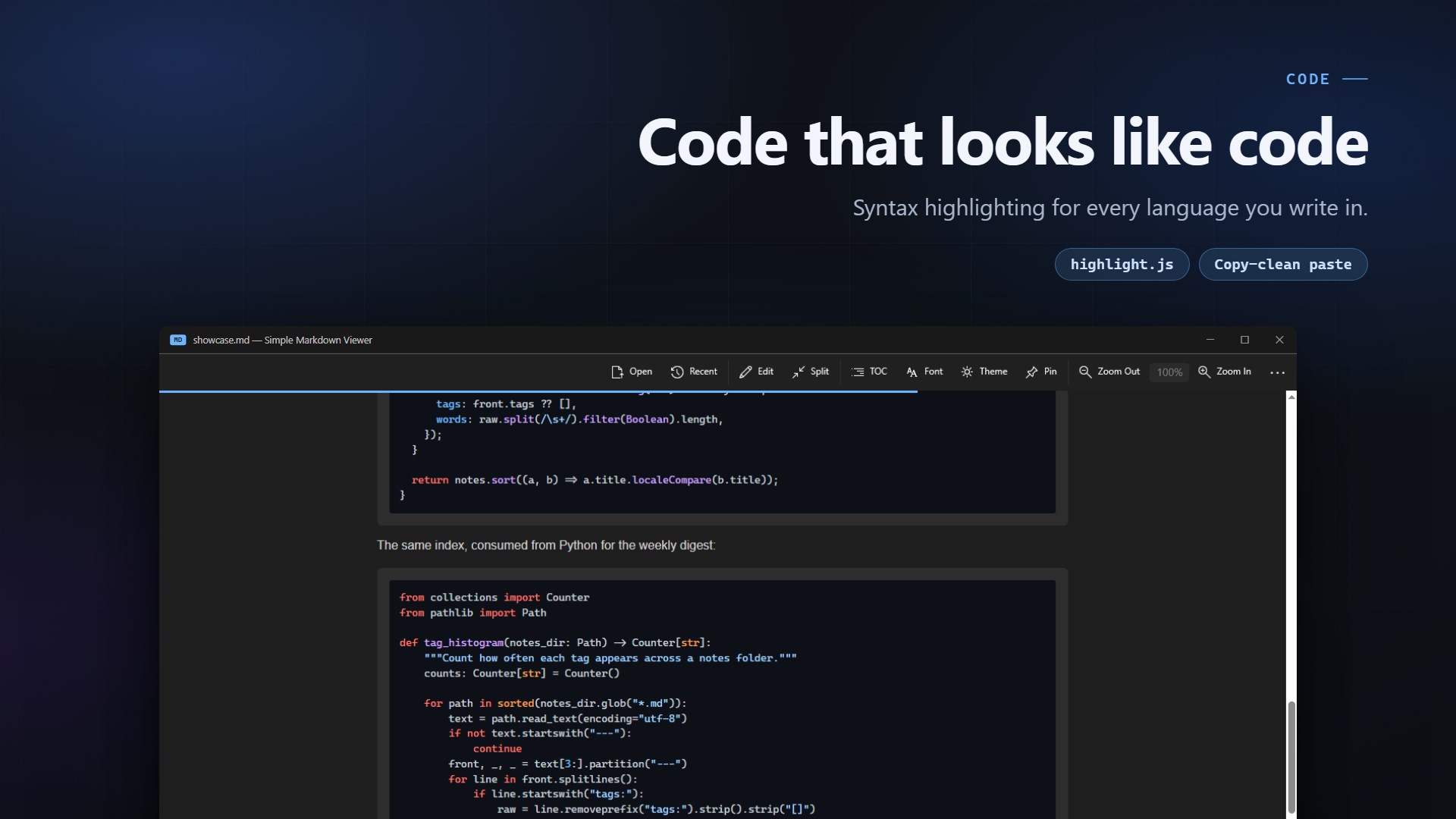Click the Open file icon
The width and height of the screenshot is (1456, 819).
coord(617,372)
